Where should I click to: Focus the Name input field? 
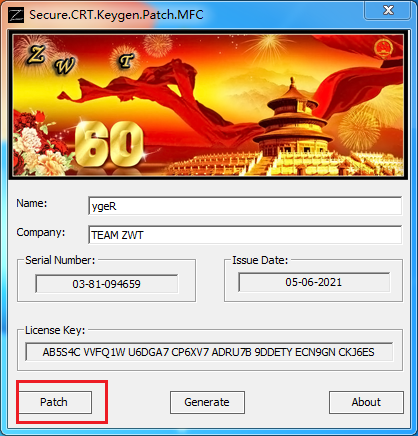[x=245, y=206]
